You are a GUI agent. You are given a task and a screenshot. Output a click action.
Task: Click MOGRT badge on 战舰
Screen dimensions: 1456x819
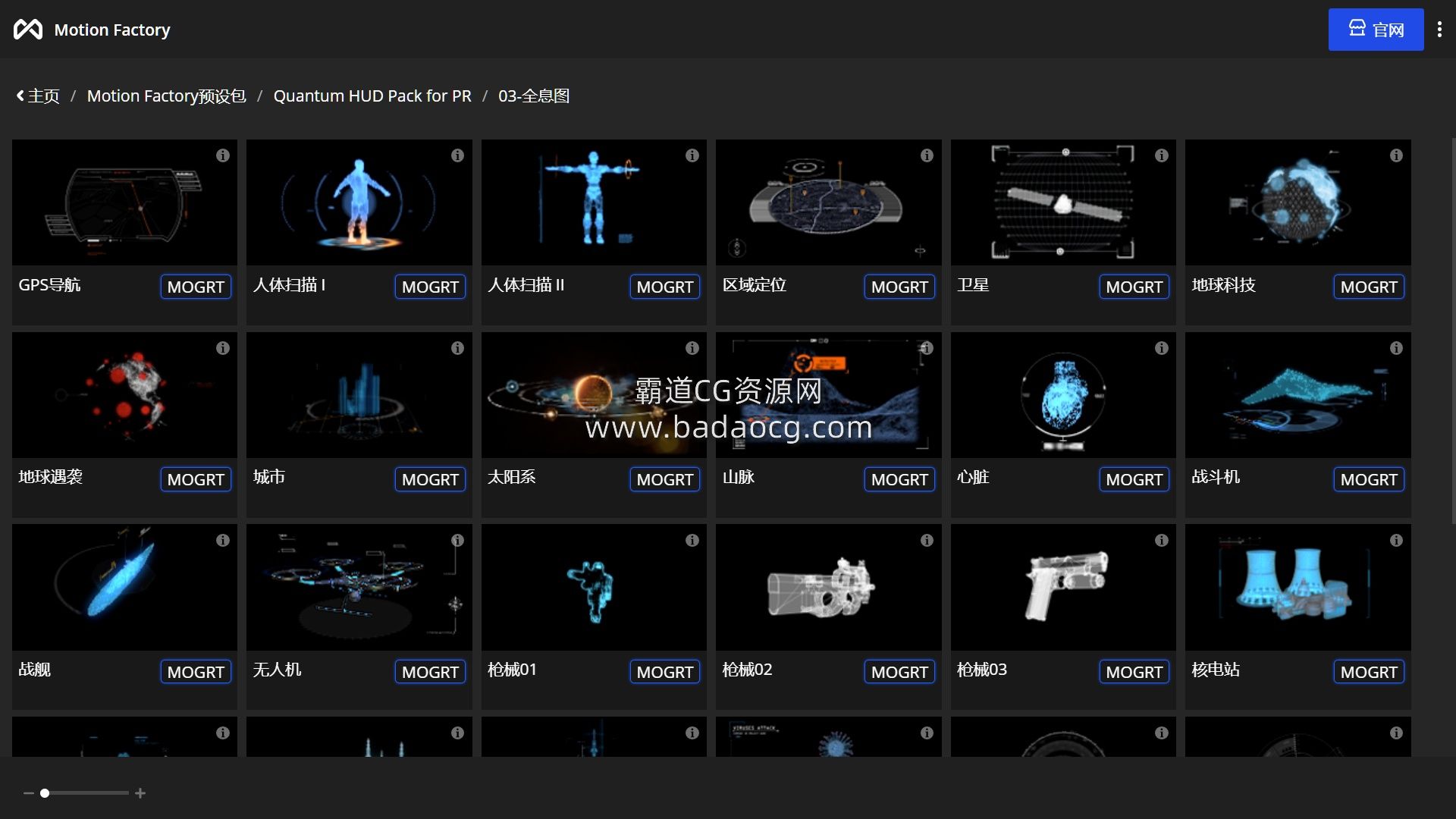click(x=196, y=672)
